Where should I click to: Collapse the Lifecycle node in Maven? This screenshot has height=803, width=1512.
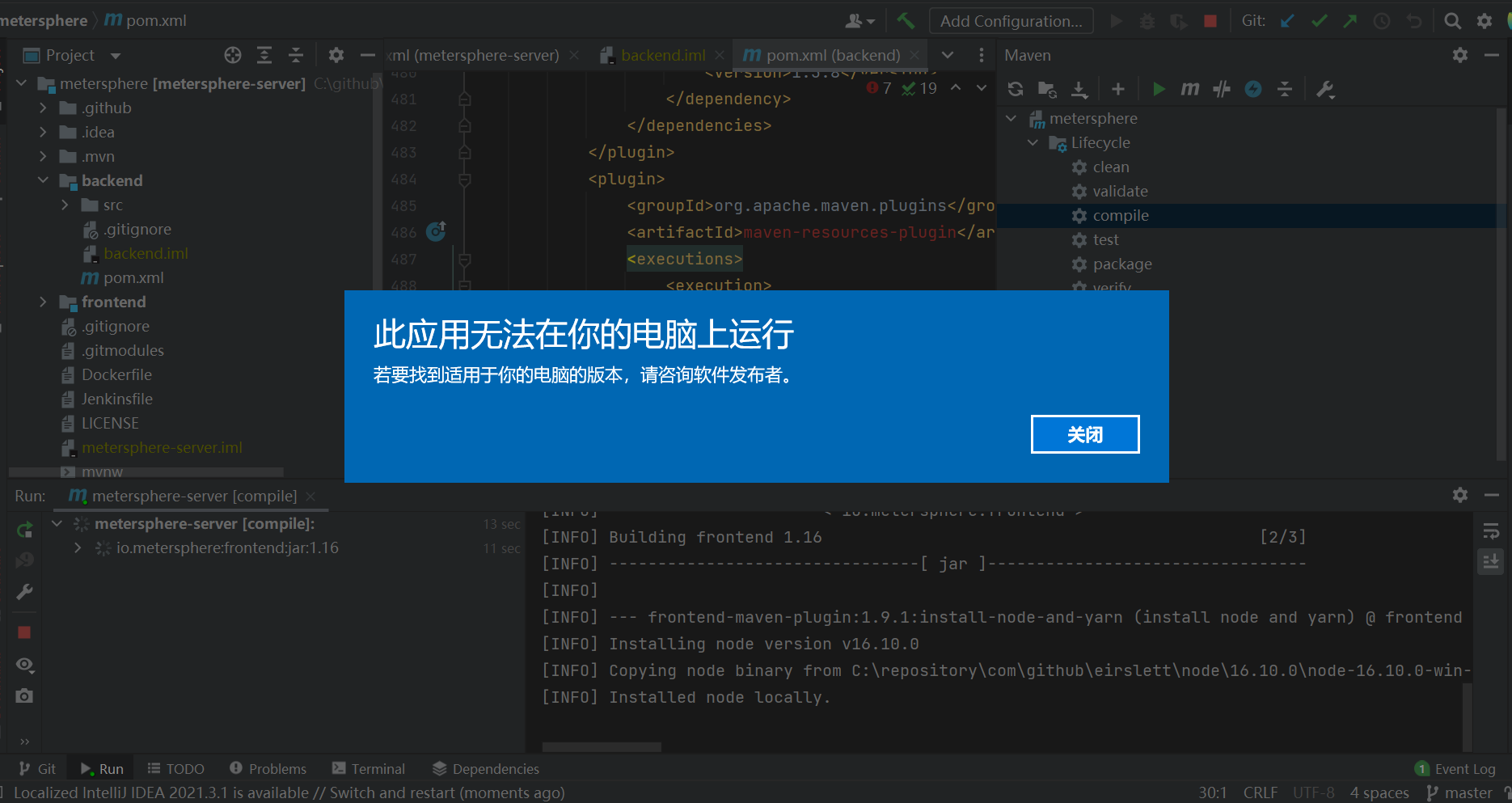point(1033,142)
